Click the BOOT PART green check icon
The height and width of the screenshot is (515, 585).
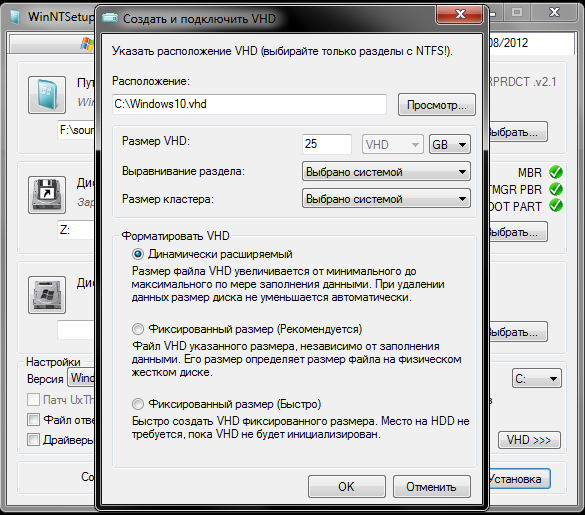(556, 205)
